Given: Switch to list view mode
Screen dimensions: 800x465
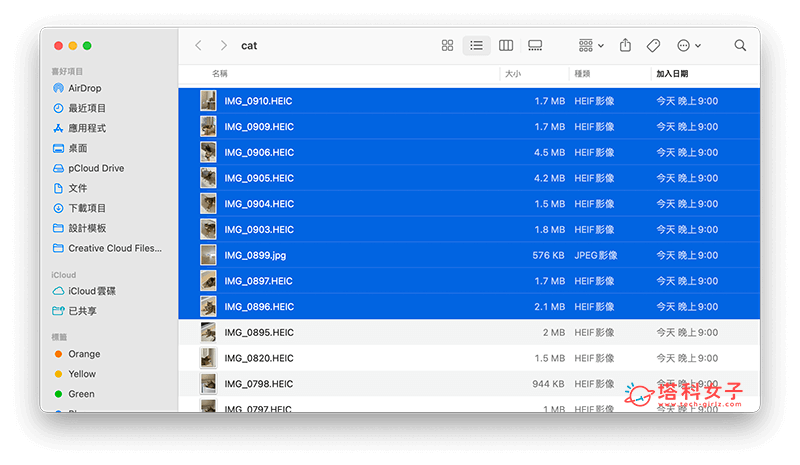Looking at the screenshot, I should click(x=476, y=46).
